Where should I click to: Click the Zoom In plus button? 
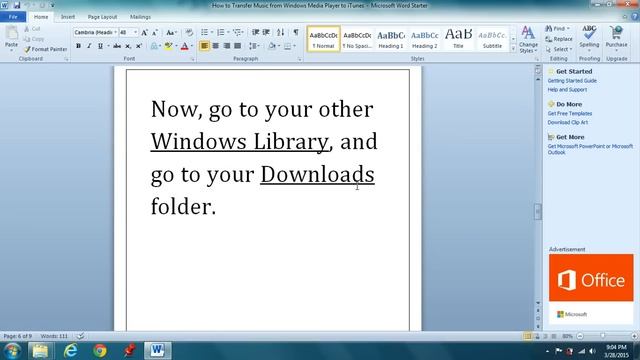pos(634,336)
